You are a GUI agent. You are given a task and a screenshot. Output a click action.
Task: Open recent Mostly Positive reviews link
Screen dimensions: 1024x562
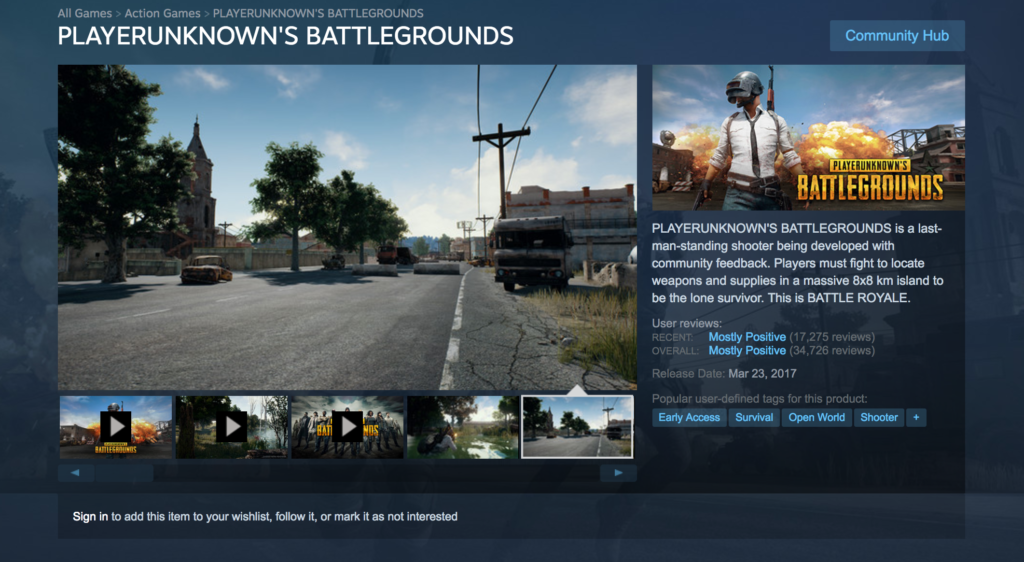[x=746, y=337]
